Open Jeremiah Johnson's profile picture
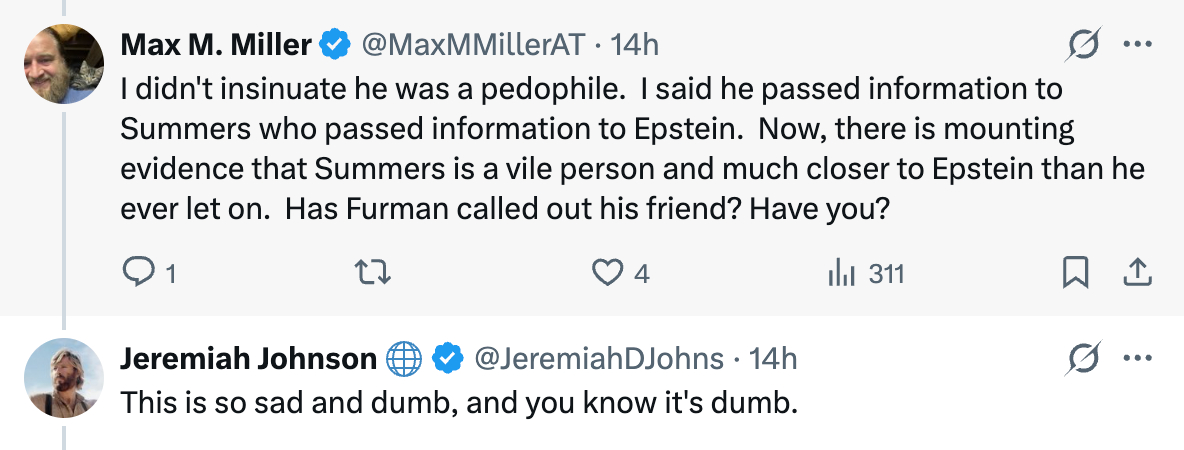 pos(63,377)
